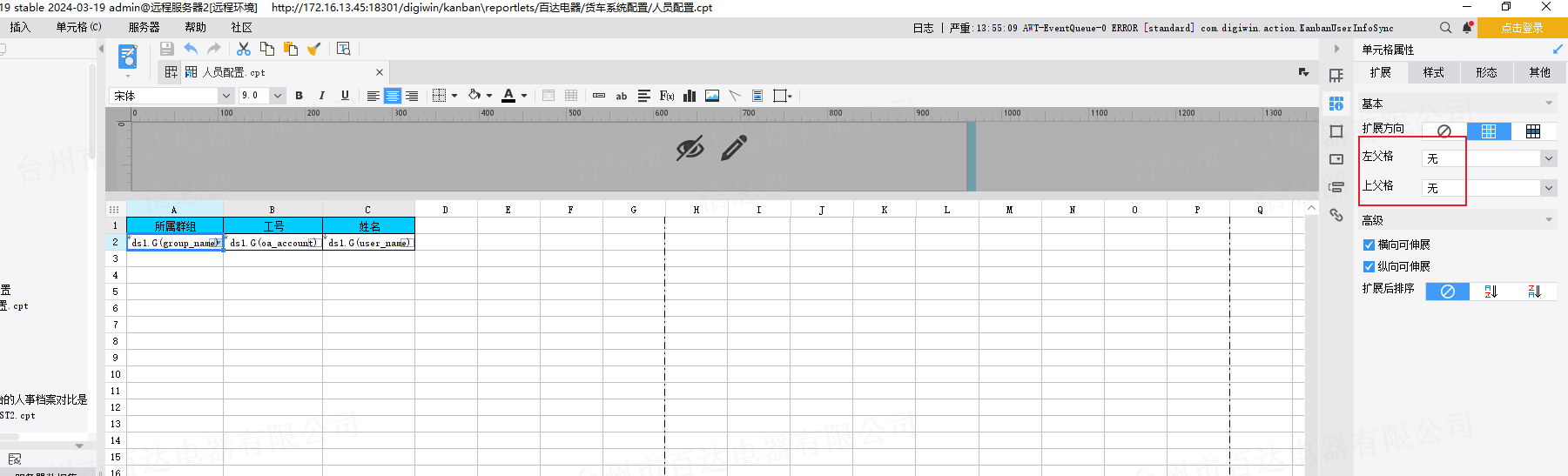Open the 社区 menu
This screenshot has height=476, width=1568.
242,27
